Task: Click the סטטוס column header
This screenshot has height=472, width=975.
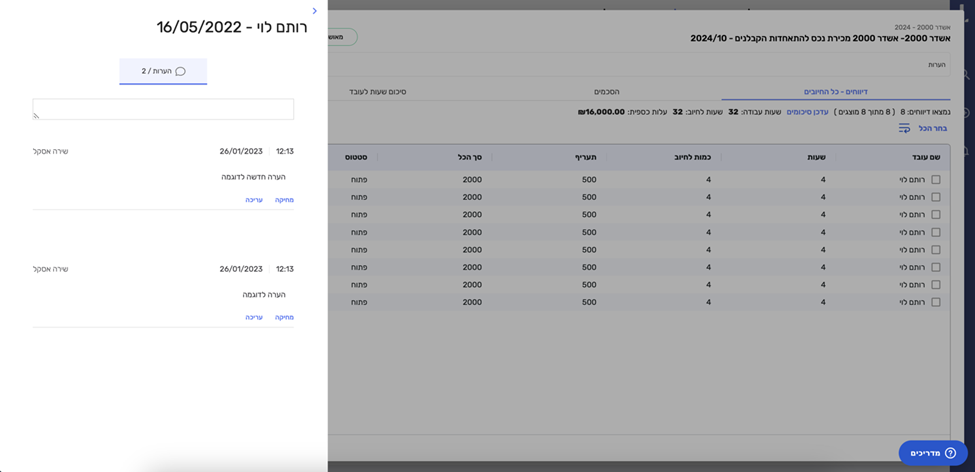Action: tap(356, 157)
